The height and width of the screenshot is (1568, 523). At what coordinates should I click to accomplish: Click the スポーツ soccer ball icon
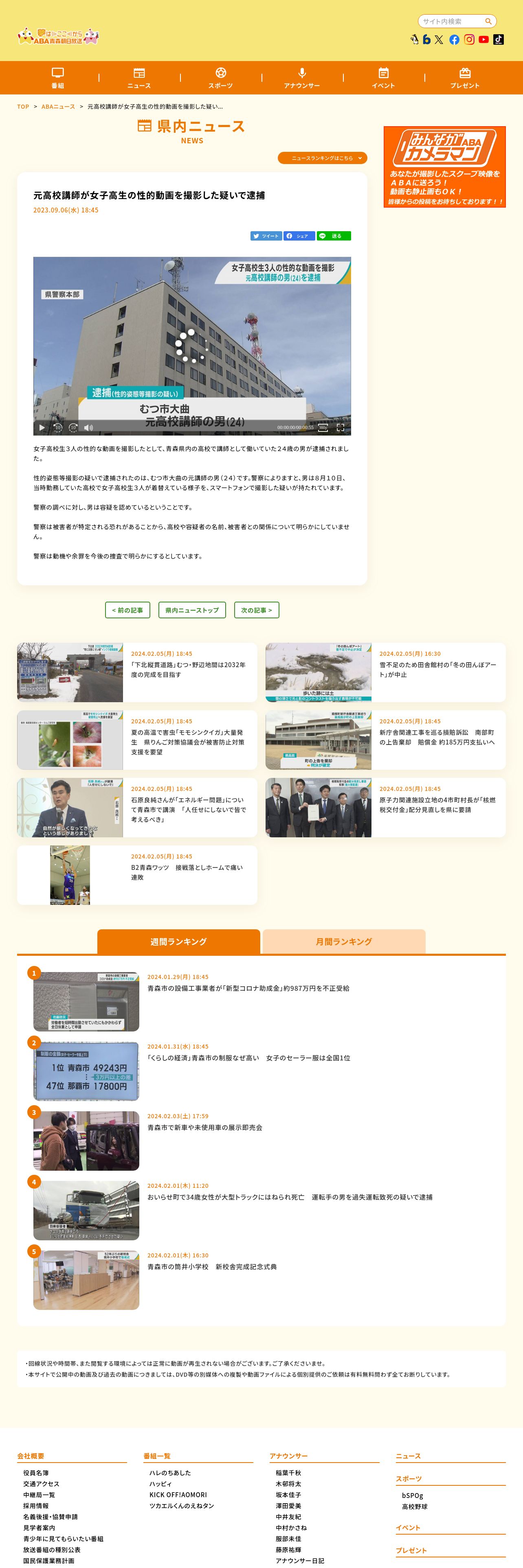click(221, 72)
